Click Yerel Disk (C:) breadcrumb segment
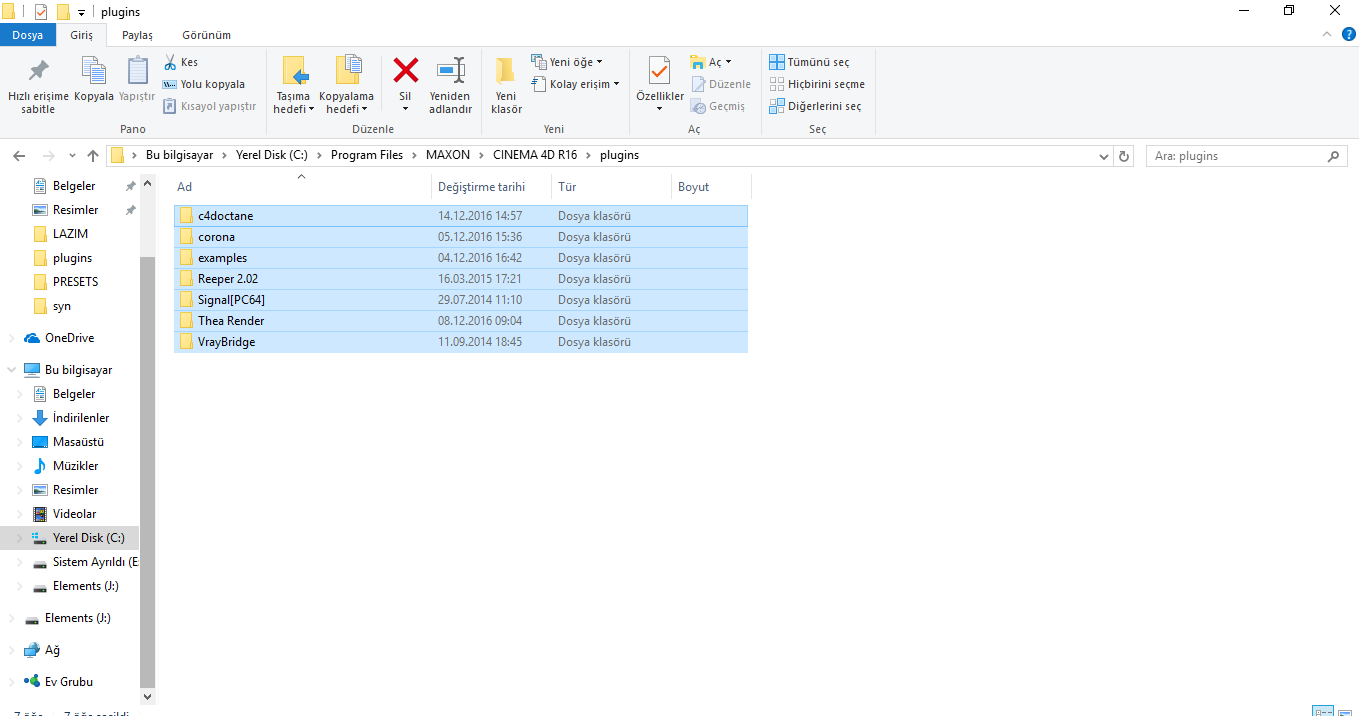The height and width of the screenshot is (716, 1359). (x=272, y=155)
